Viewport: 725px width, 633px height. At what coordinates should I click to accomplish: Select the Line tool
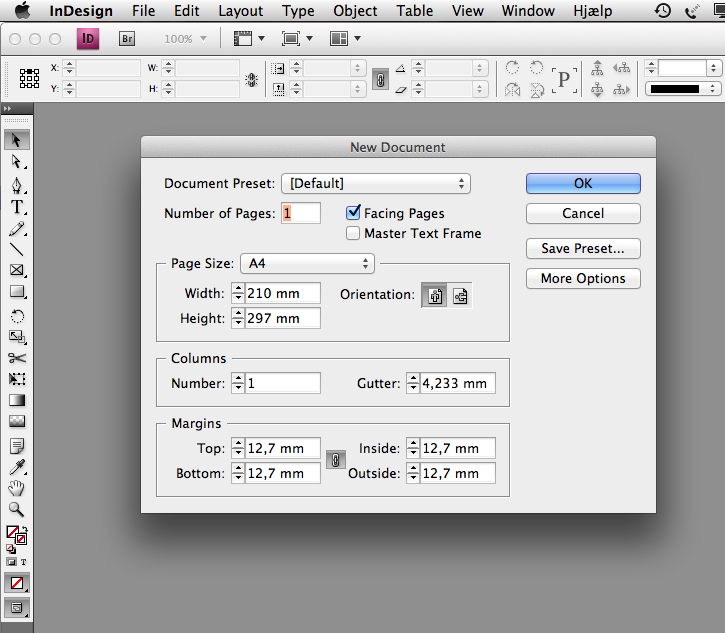[17, 250]
